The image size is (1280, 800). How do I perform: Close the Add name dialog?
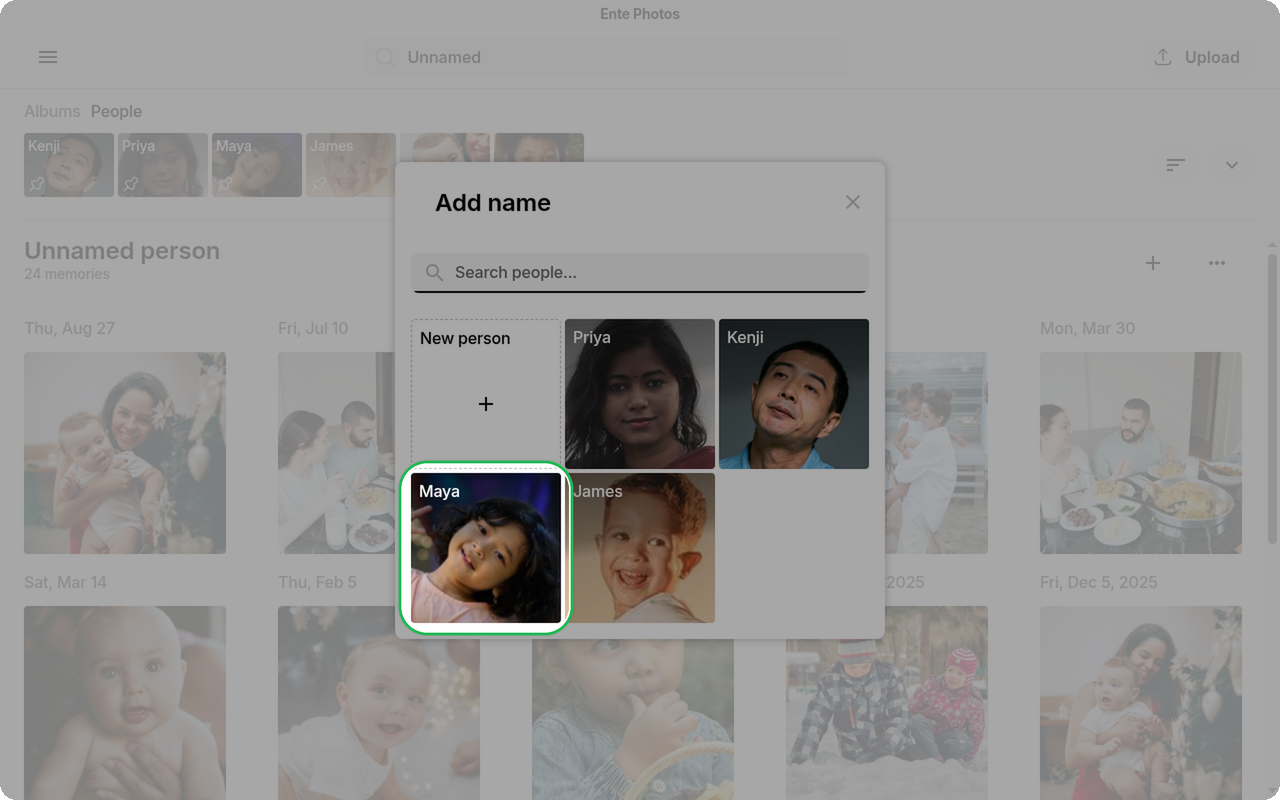click(852, 202)
